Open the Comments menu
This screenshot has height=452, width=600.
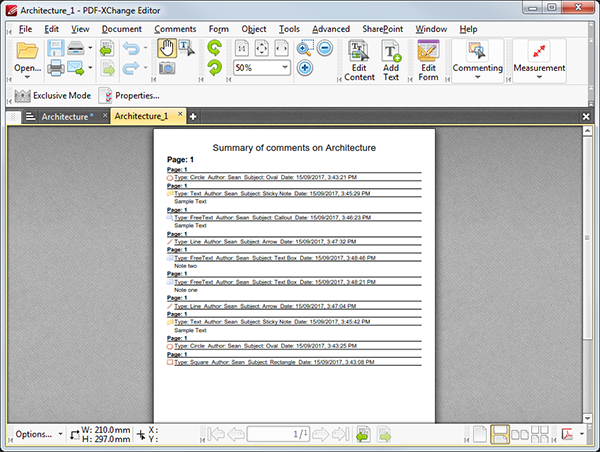point(175,29)
